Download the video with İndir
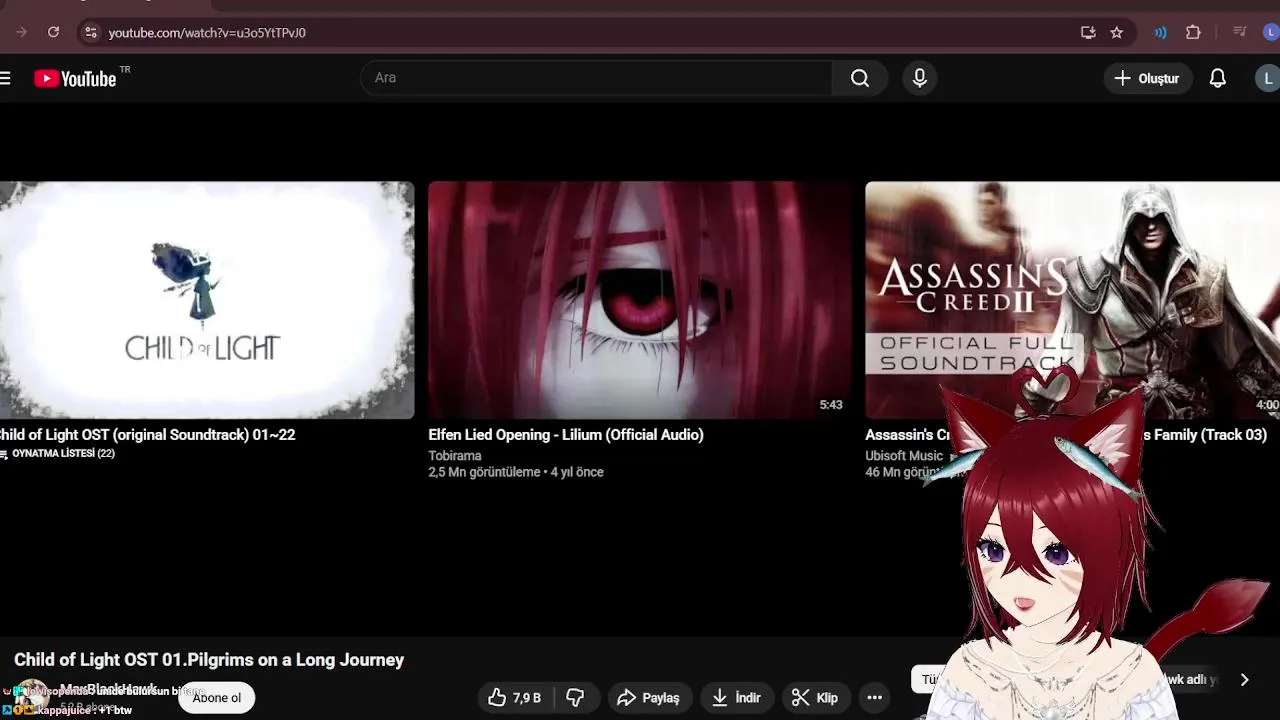The height and width of the screenshot is (720, 1280). click(x=736, y=698)
